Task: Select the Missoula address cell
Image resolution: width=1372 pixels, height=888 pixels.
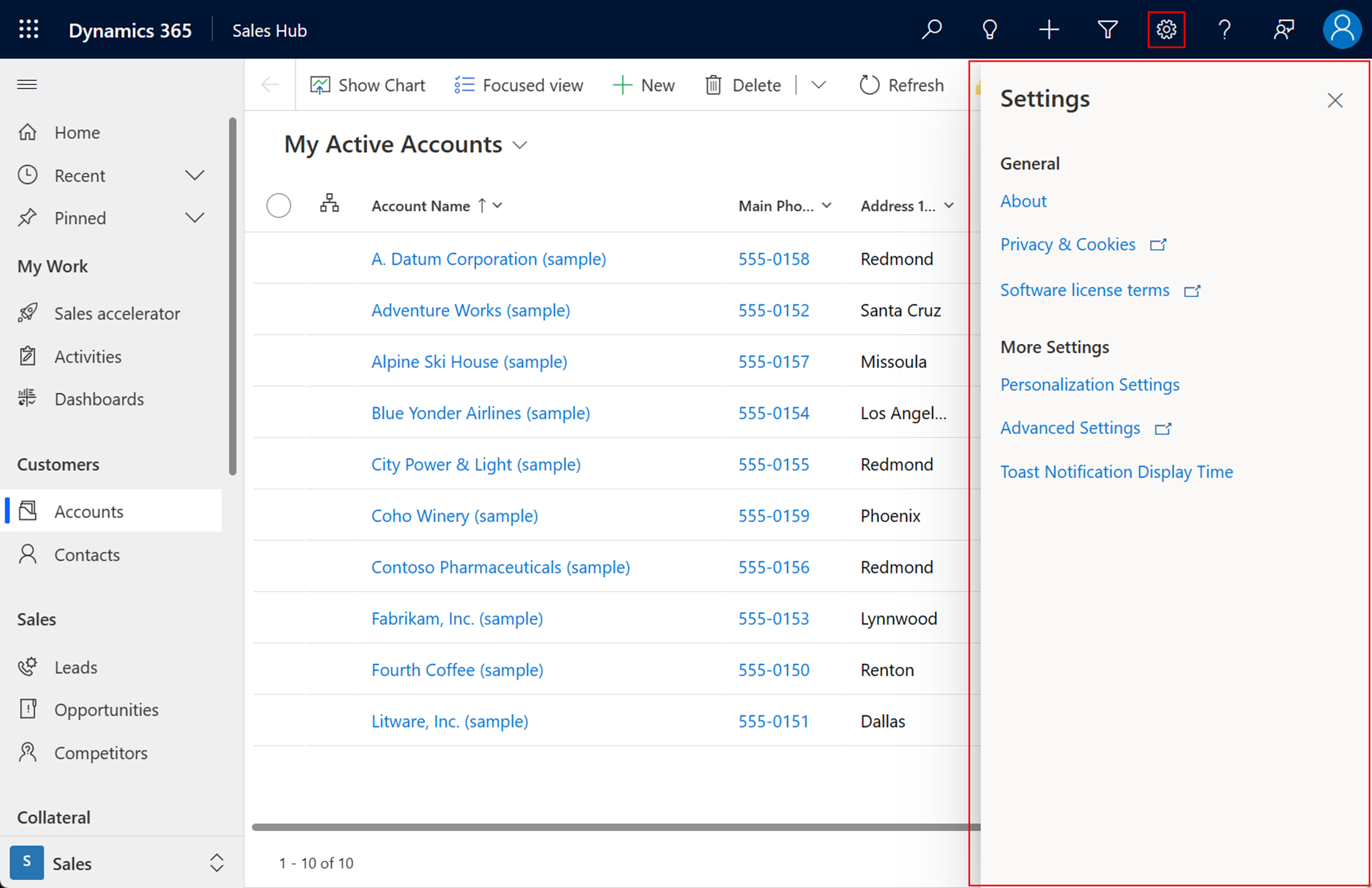Action: (x=894, y=362)
